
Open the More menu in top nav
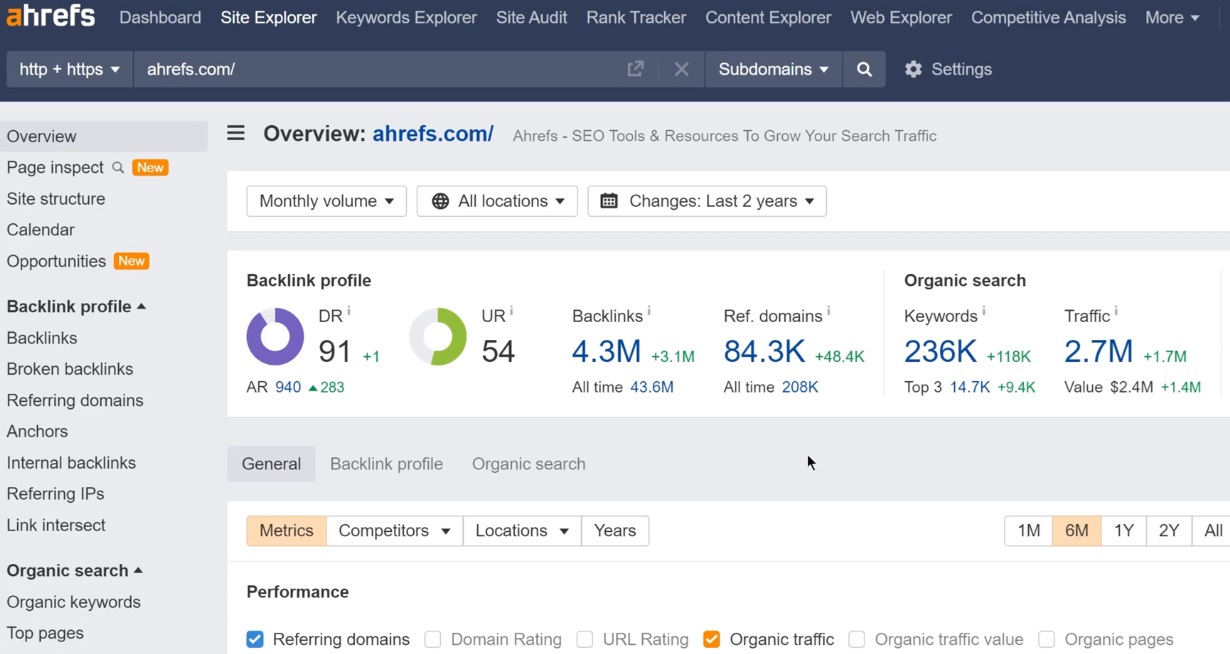pyautogui.click(x=1172, y=17)
